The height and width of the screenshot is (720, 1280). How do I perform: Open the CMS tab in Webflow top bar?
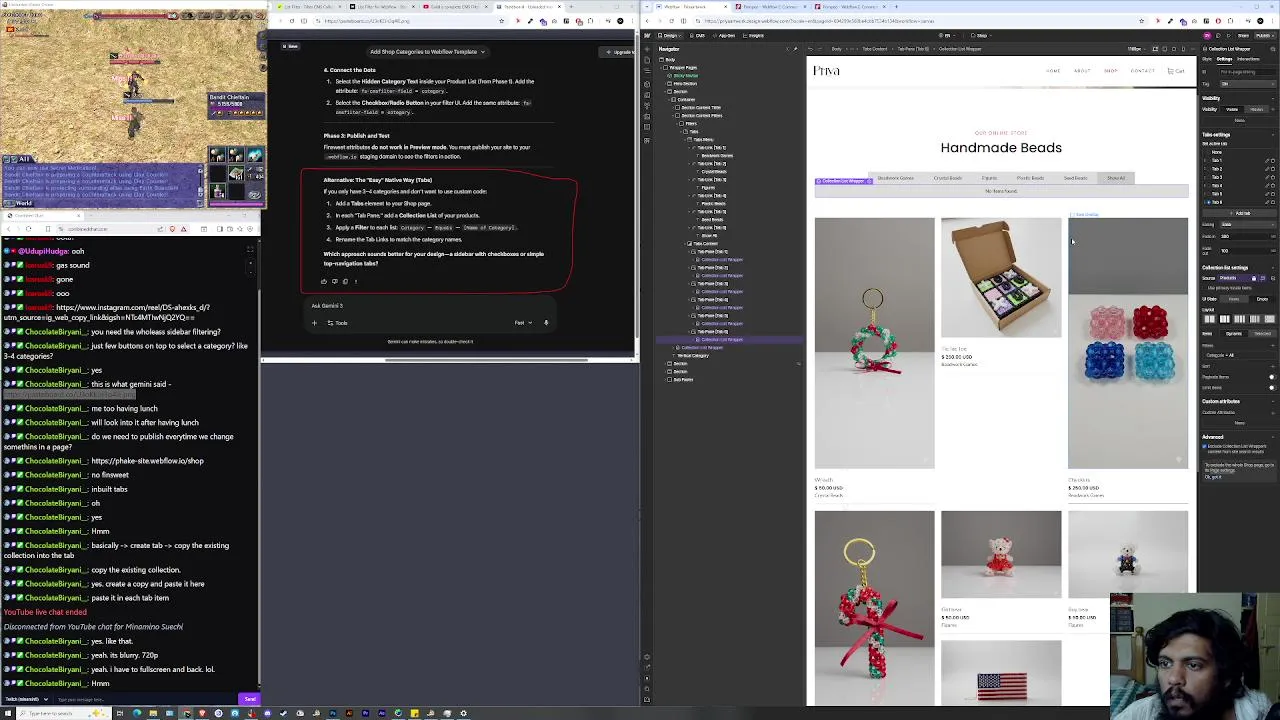tap(698, 35)
